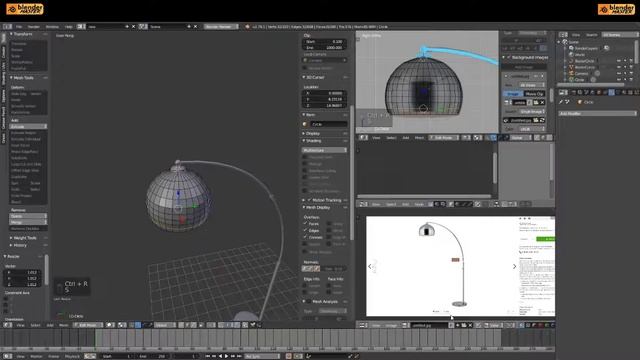Open the Single Image source dropdown

tap(532, 111)
